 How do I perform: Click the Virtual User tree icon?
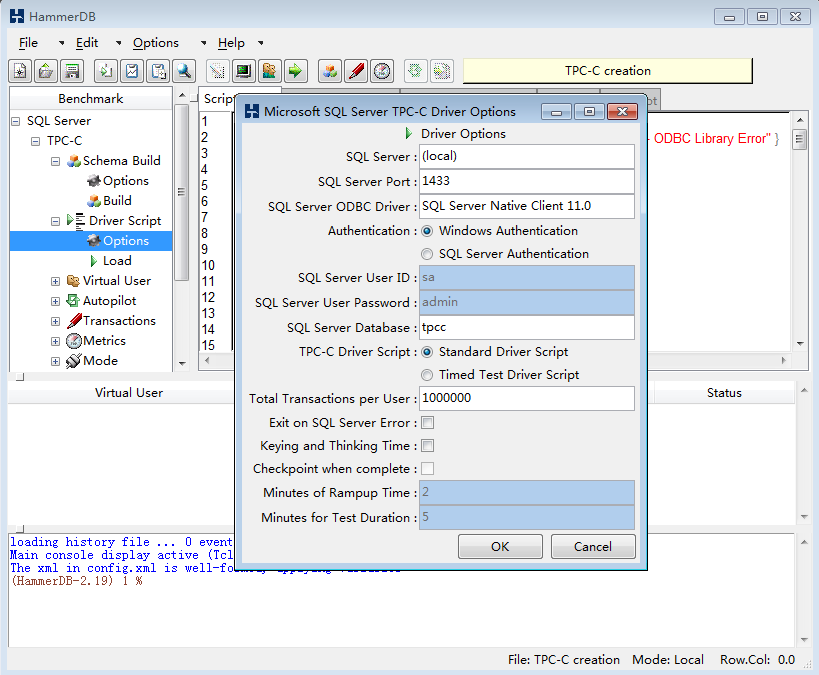pyautogui.click(x=73, y=281)
